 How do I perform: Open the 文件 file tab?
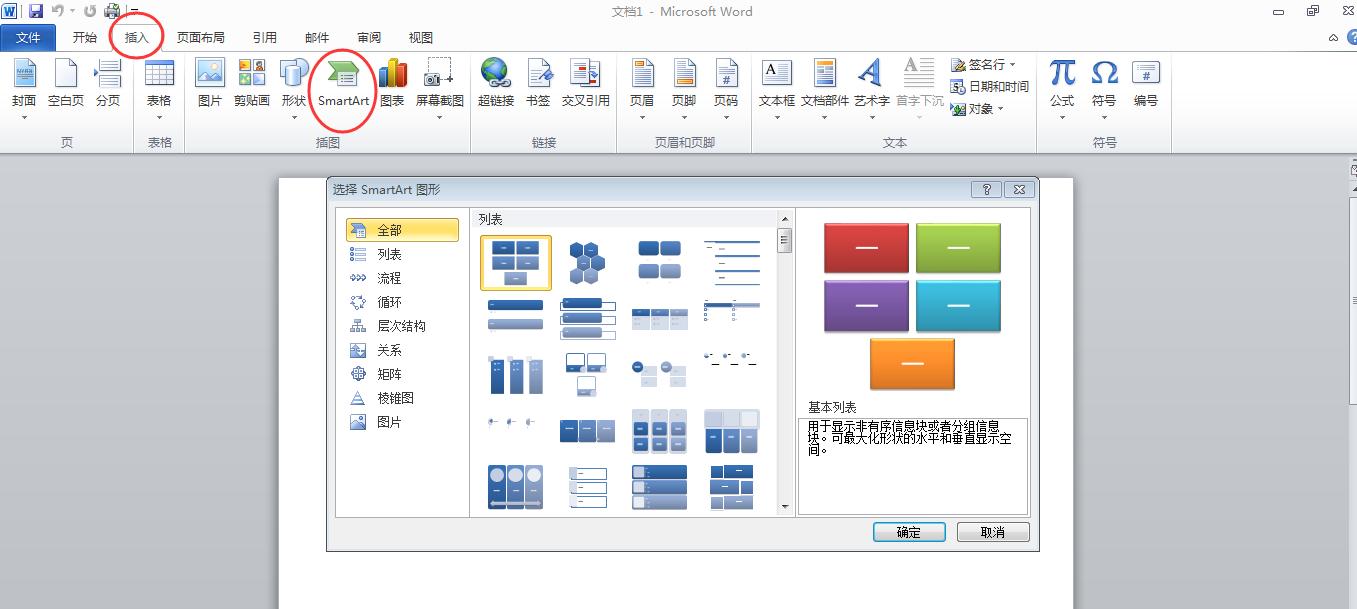pos(28,38)
